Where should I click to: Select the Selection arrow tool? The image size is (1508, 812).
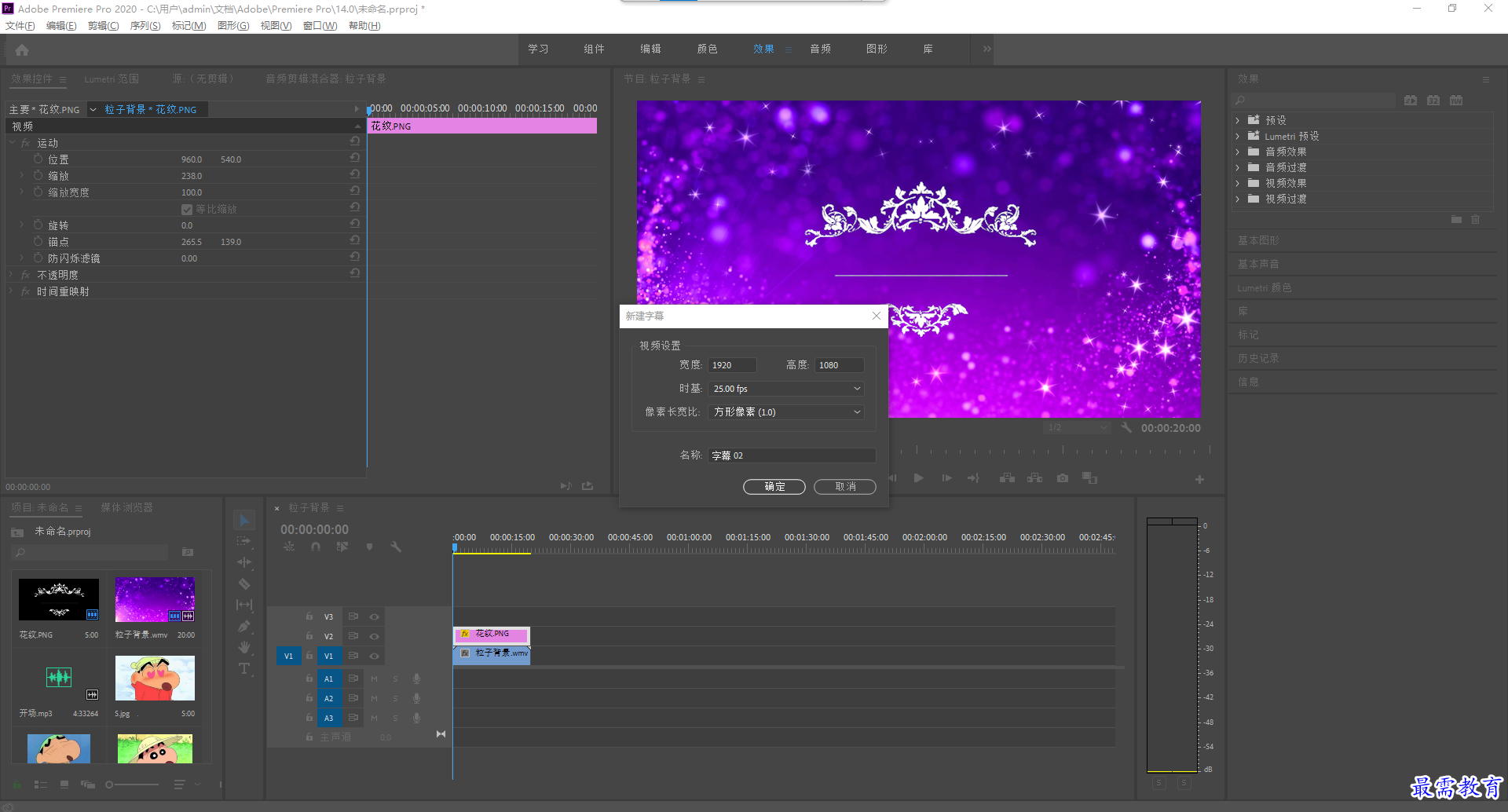(244, 520)
